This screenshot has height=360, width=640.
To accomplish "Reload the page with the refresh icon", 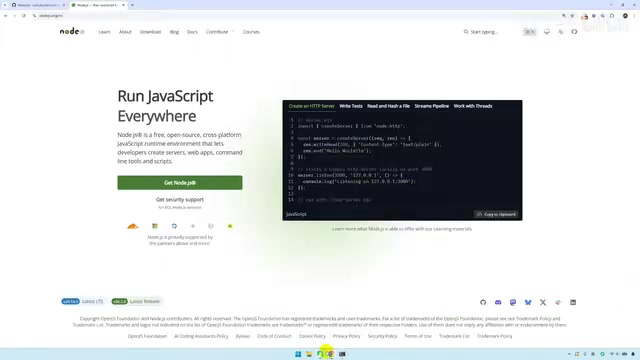I will pos(24,16).
